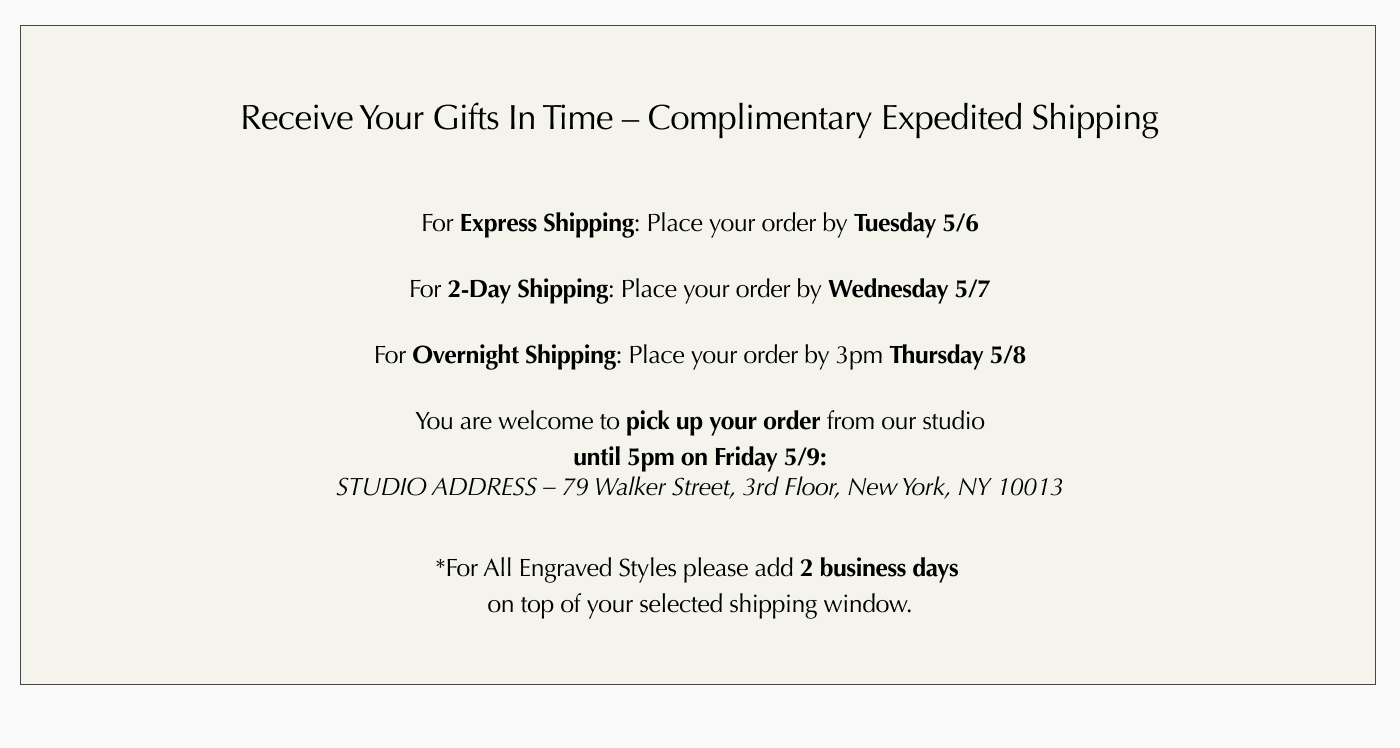The image size is (1400, 748).
Task: Select the bold "Overnight Shipping" text
Action: [514, 355]
